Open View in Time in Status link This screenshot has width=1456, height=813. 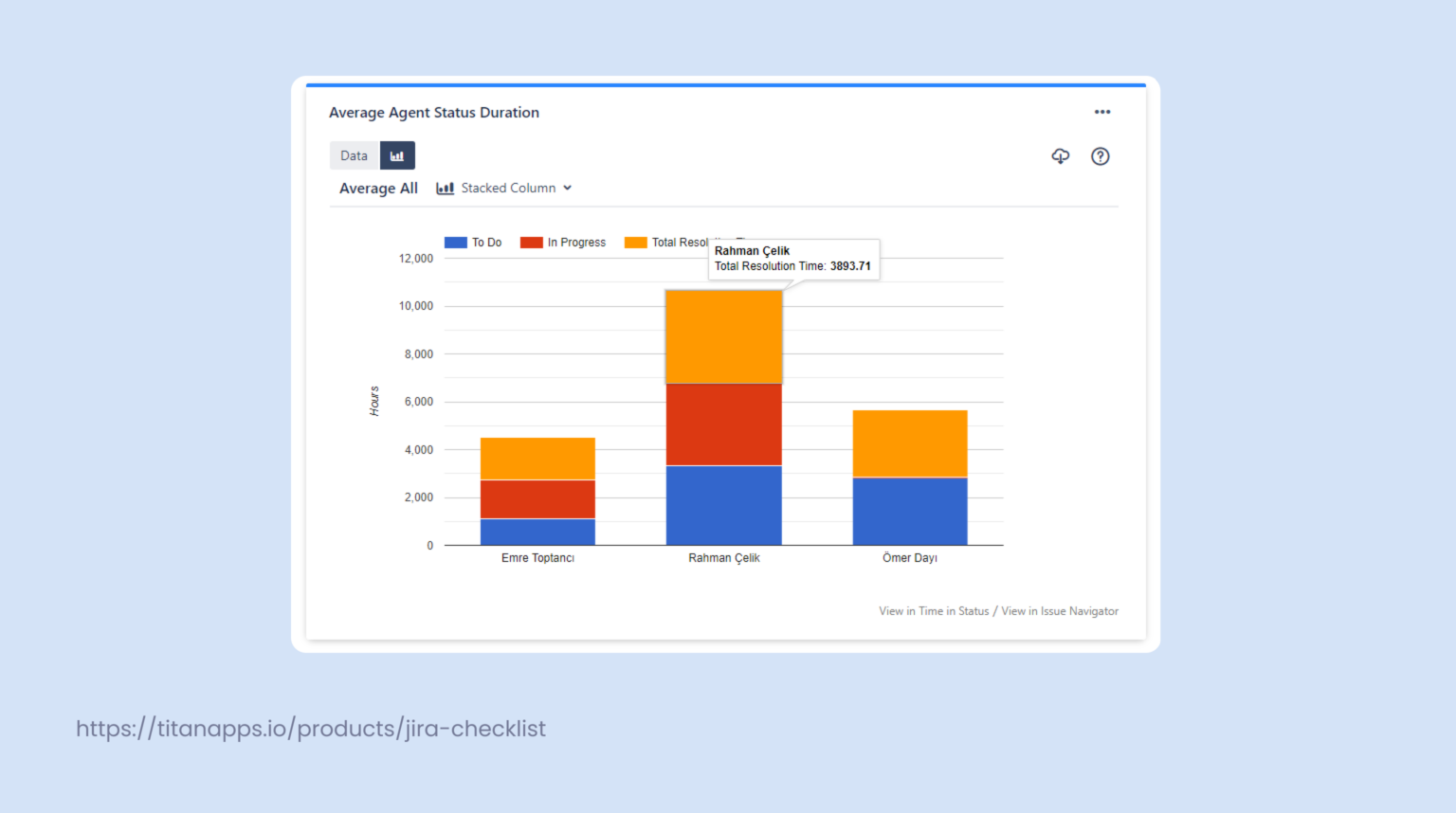click(933, 611)
